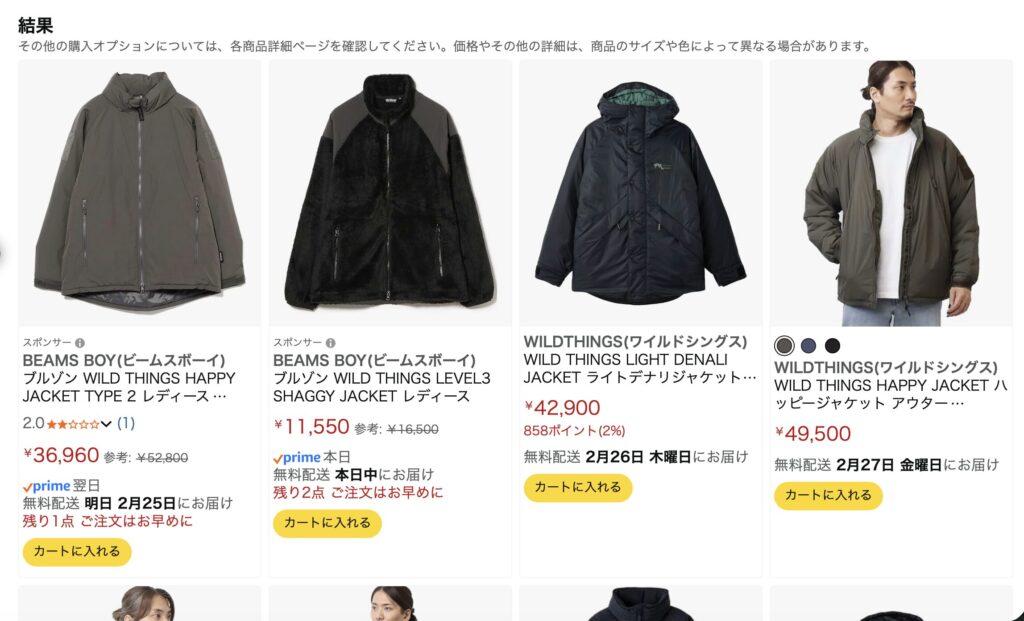This screenshot has height=621, width=1024.
Task: Select the navy blue color swatch
Action: coord(808,345)
